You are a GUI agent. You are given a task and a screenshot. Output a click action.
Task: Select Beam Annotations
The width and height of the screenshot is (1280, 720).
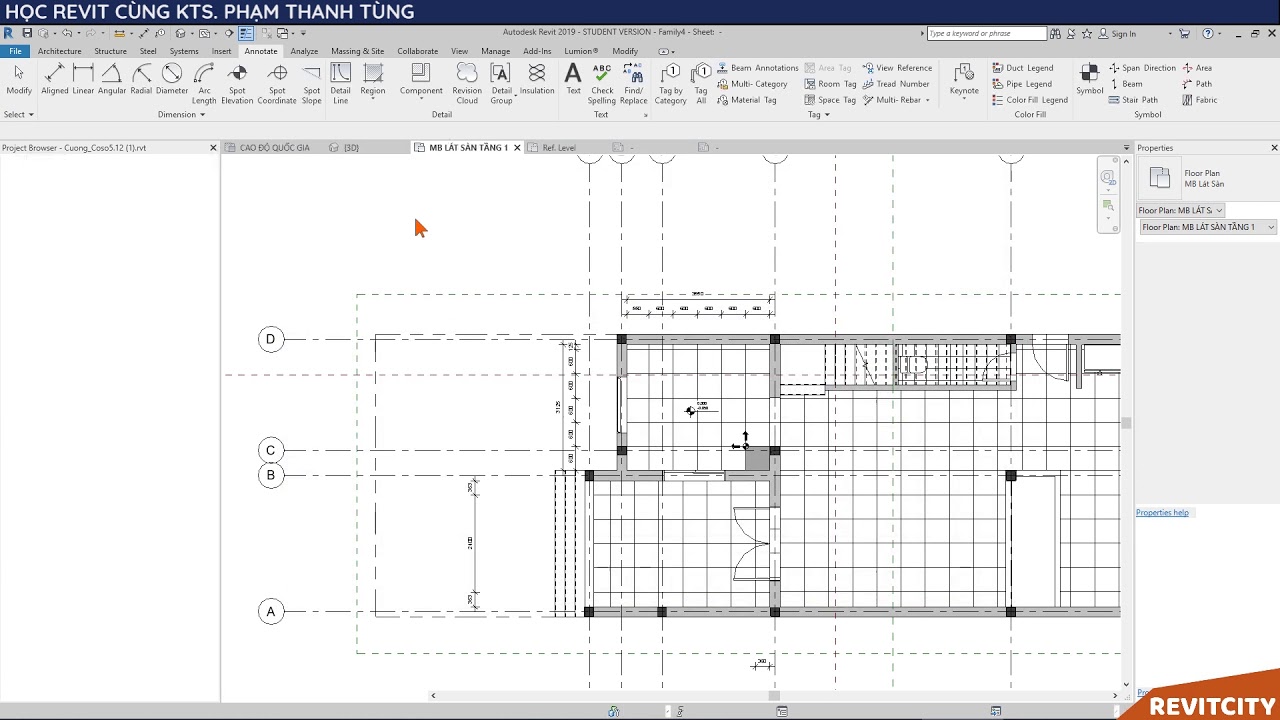tap(757, 68)
